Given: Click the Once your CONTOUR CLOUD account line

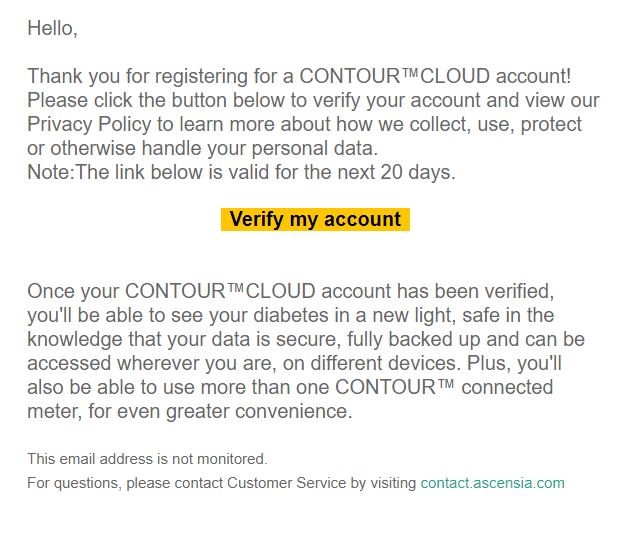Looking at the screenshot, I should tap(291, 291).
